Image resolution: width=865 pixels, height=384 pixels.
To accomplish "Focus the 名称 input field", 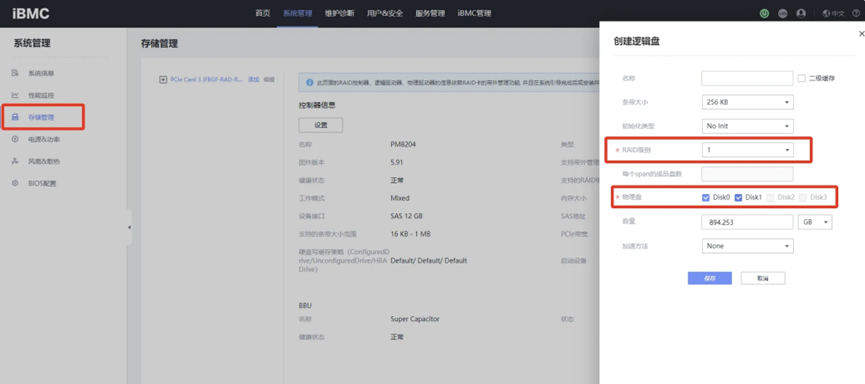I will (747, 78).
